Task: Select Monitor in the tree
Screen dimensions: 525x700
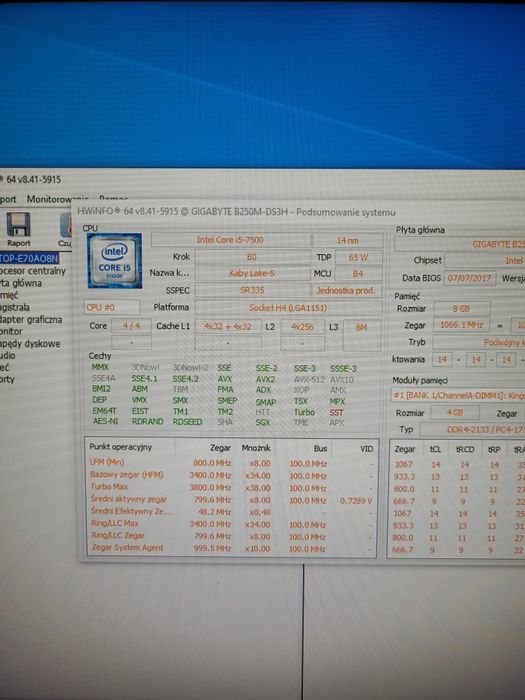Action: (11, 331)
